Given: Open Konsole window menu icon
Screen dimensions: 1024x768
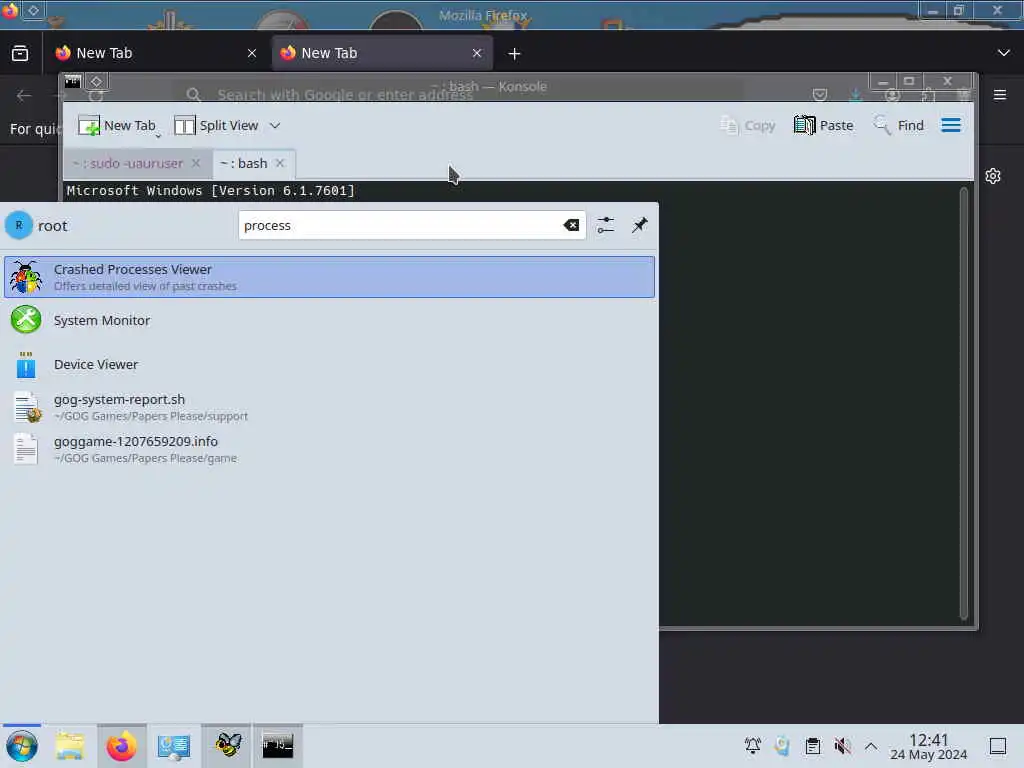Looking at the screenshot, I should click(x=72, y=81).
